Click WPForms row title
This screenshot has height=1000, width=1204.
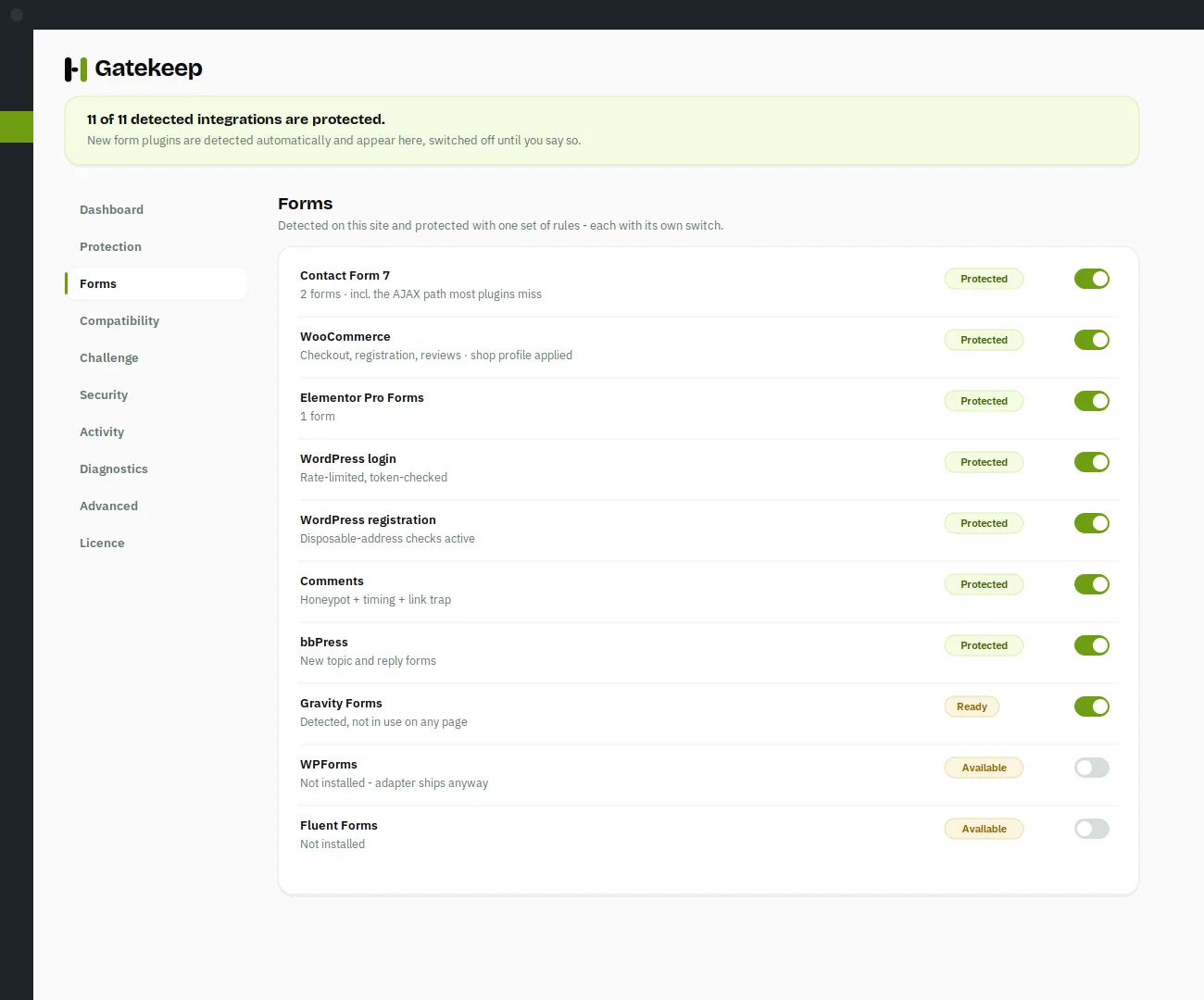point(329,765)
